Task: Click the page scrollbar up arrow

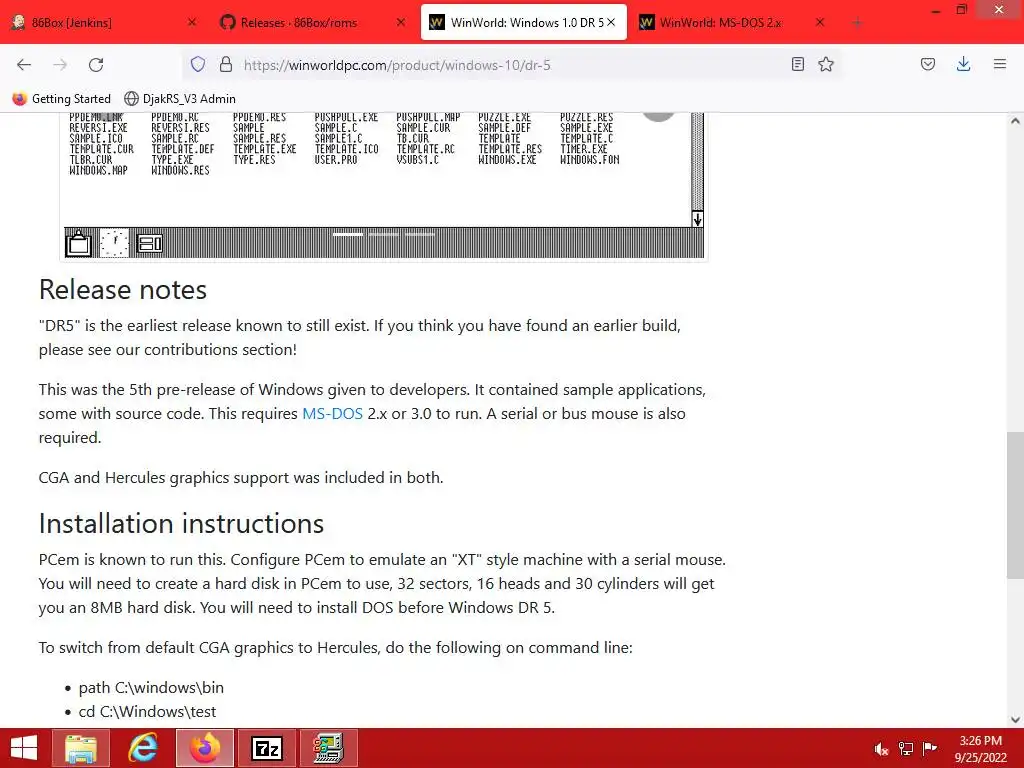Action: point(1015,121)
